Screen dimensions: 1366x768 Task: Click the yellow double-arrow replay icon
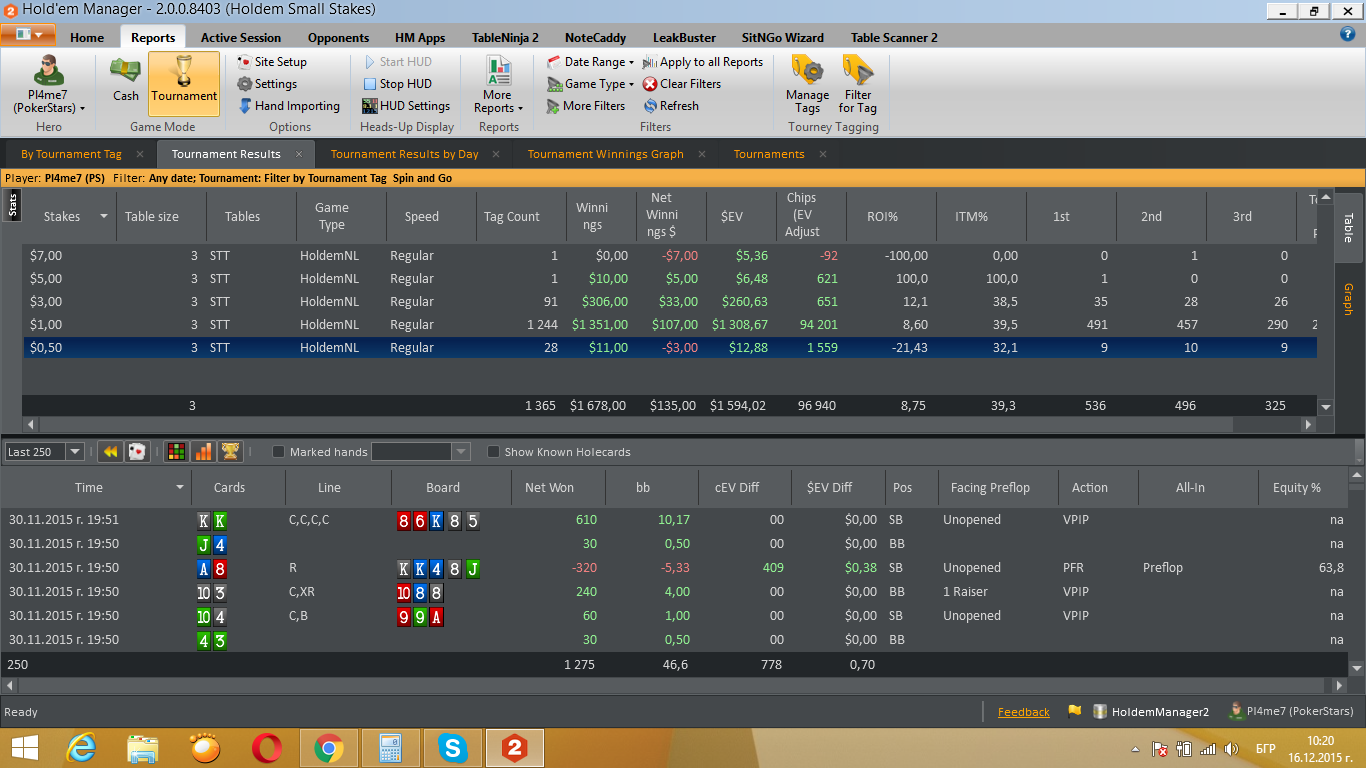(x=110, y=452)
